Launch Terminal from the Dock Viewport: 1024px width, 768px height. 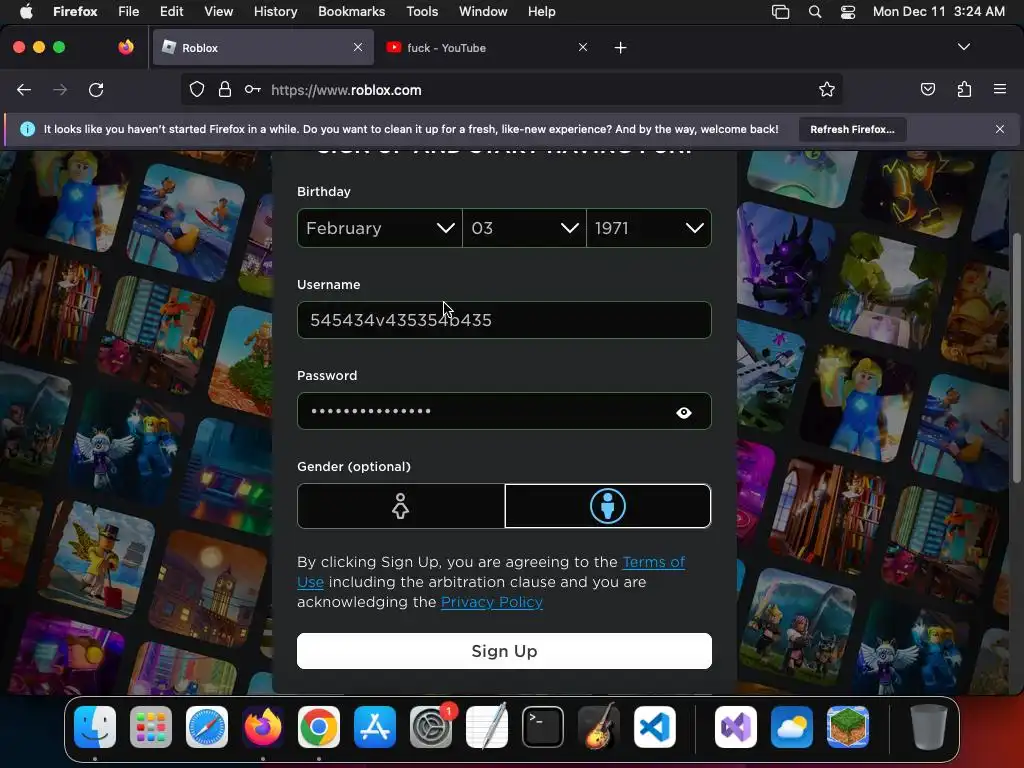point(543,727)
